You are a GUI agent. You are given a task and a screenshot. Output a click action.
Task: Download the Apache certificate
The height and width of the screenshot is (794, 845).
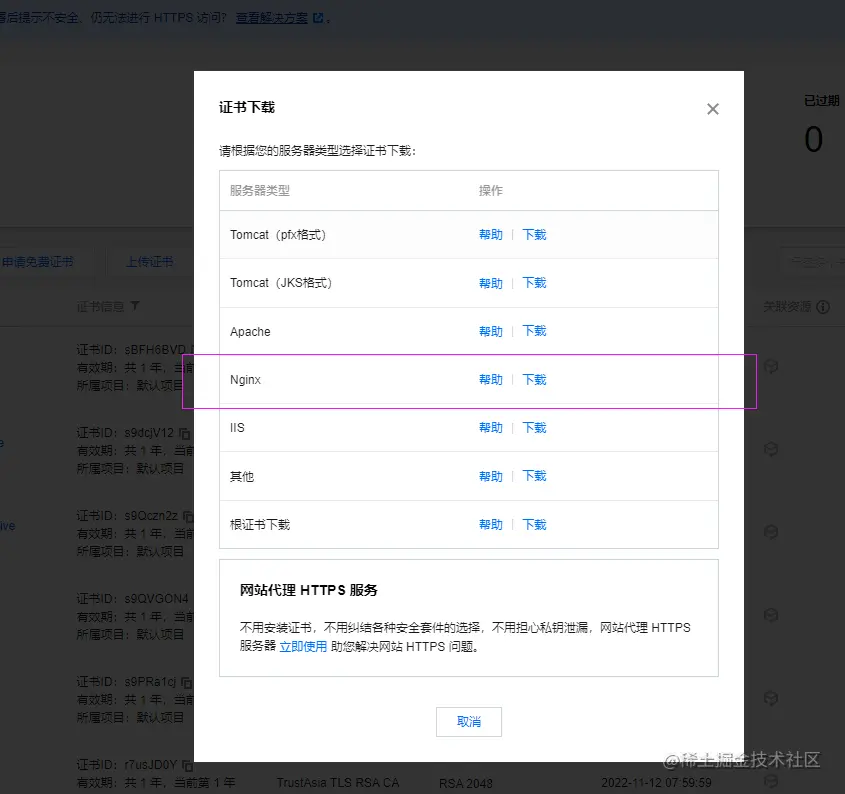(x=534, y=331)
